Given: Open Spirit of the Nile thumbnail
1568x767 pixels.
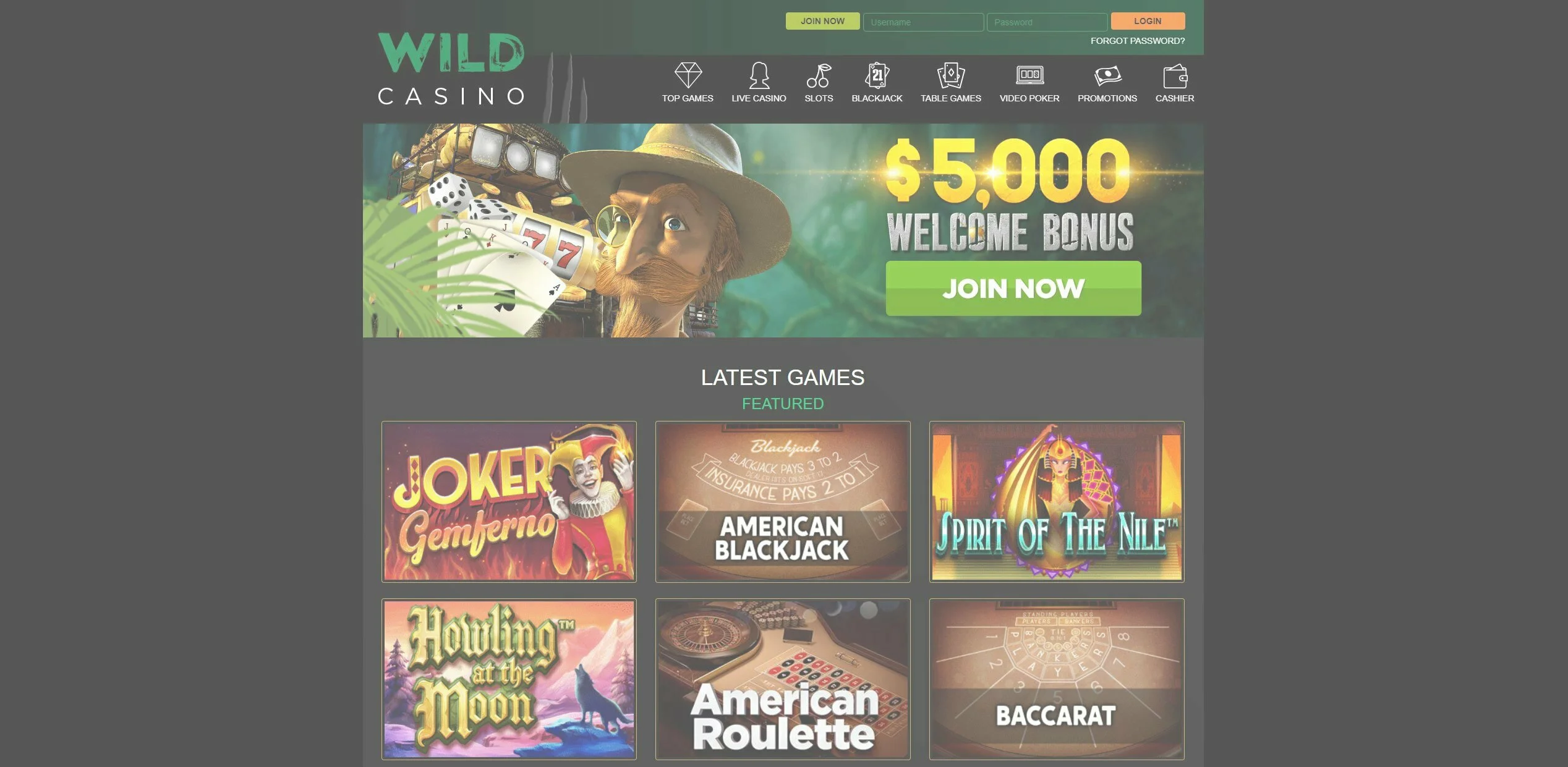Looking at the screenshot, I should (x=1057, y=501).
